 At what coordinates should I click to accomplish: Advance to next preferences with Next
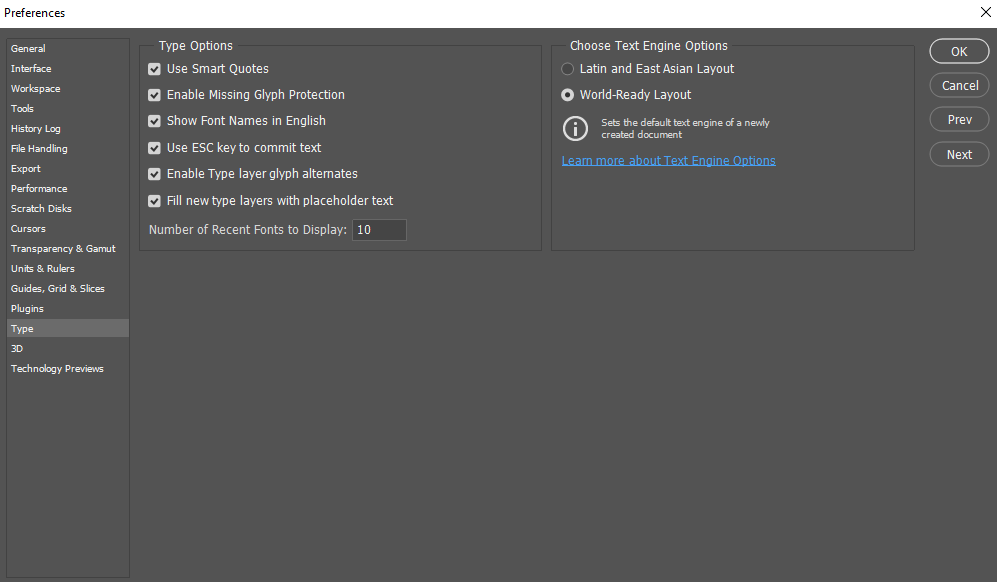tap(959, 154)
